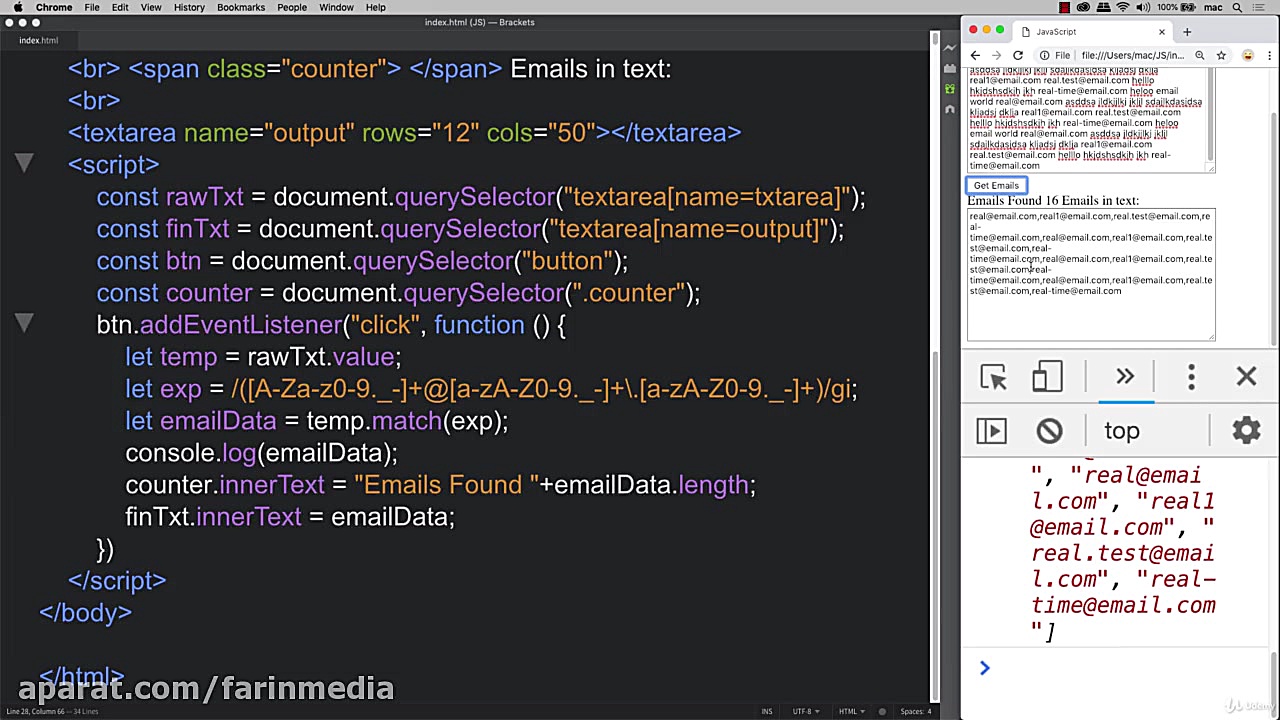The width and height of the screenshot is (1280, 720).
Task: Close the JavaScript browser tab
Action: 1161,31
